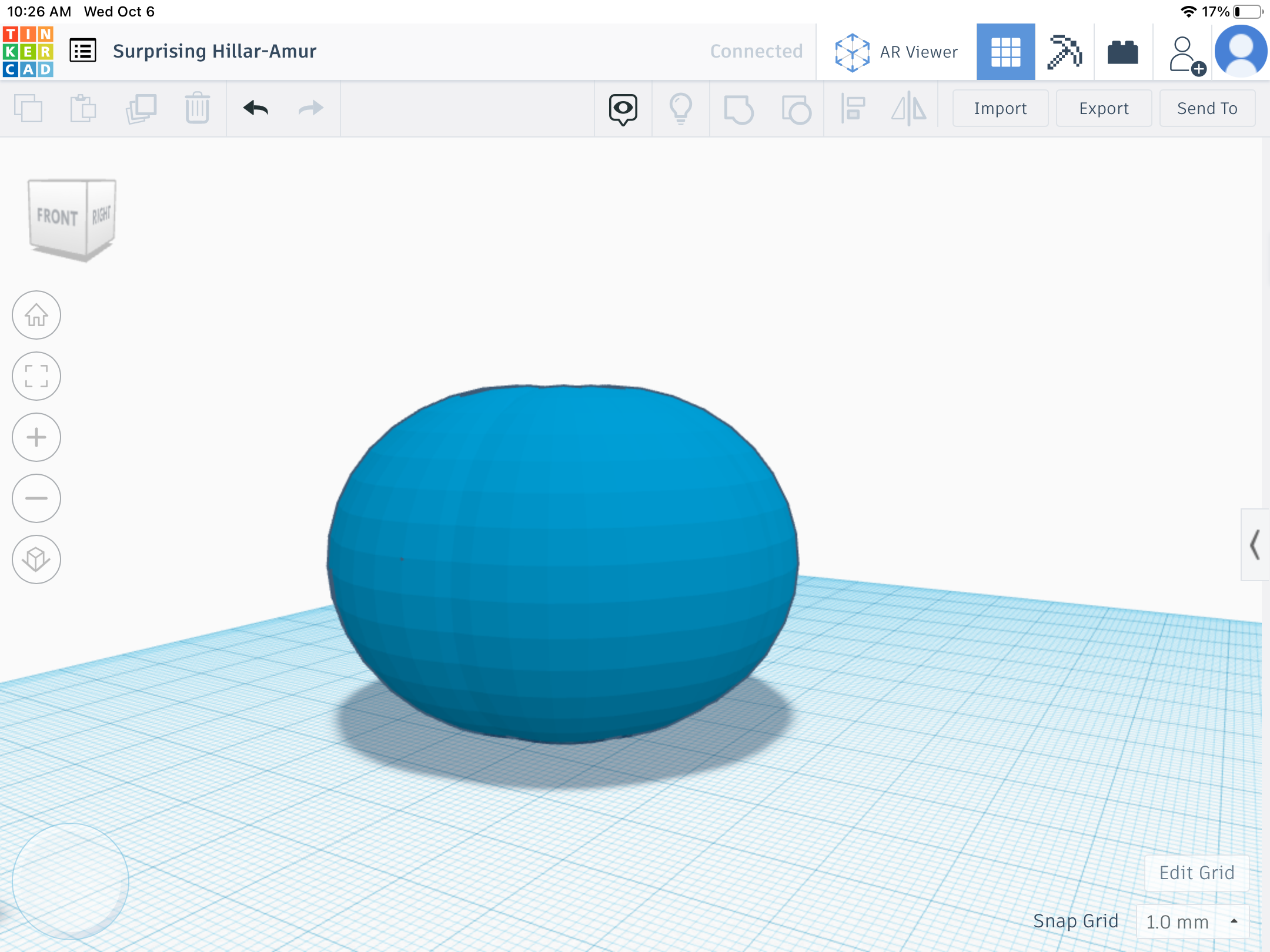Switch to Blocks pickaxe mode
Screen dimensions: 1270x952
click(x=1064, y=52)
